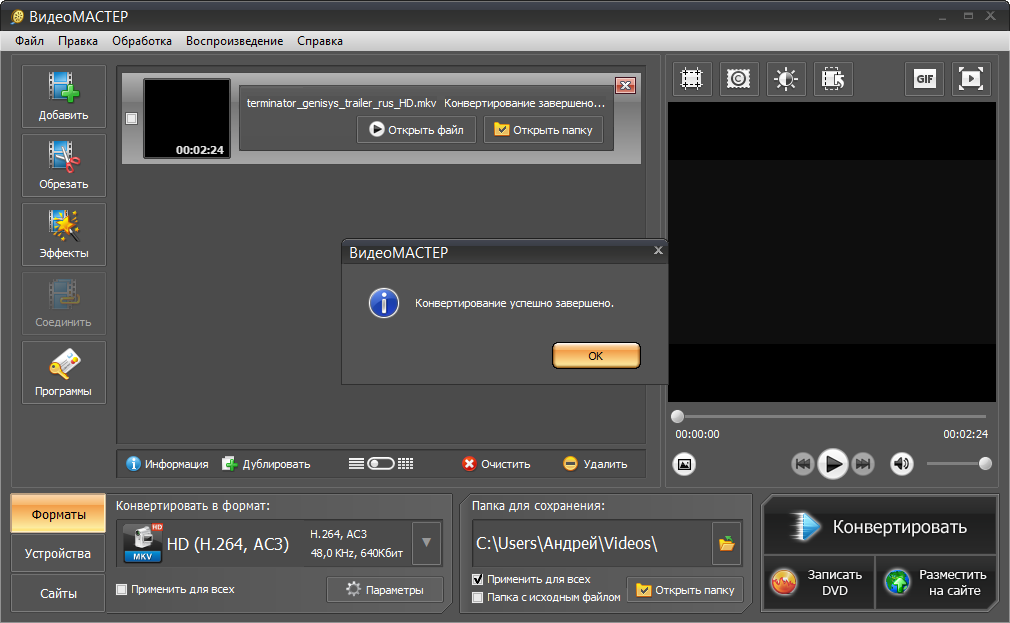1010x623 pixels.
Task: Open the Effects (Эффекты) tool
Action: pyautogui.click(x=64, y=235)
